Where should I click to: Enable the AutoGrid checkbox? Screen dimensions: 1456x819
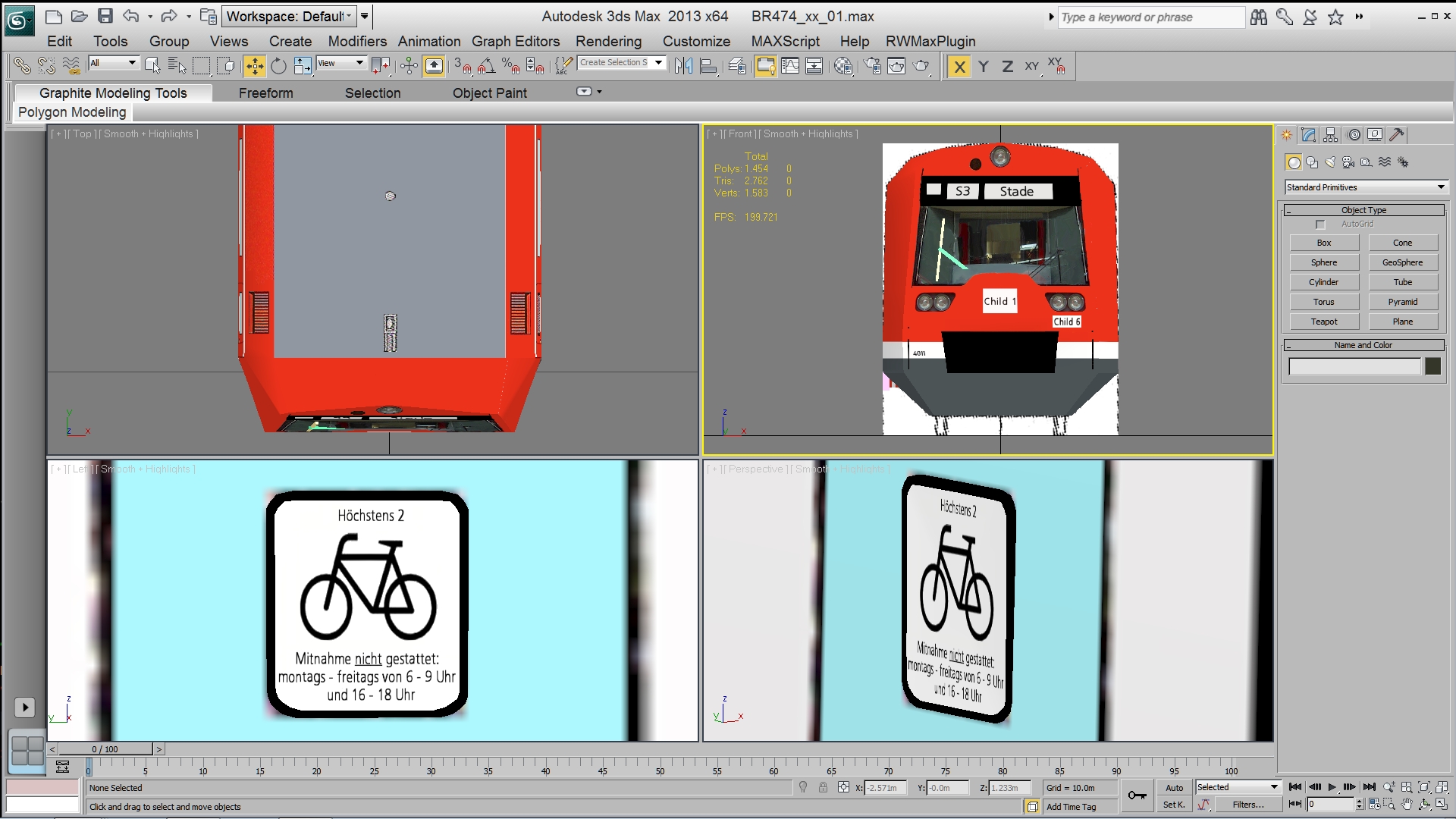(1320, 224)
